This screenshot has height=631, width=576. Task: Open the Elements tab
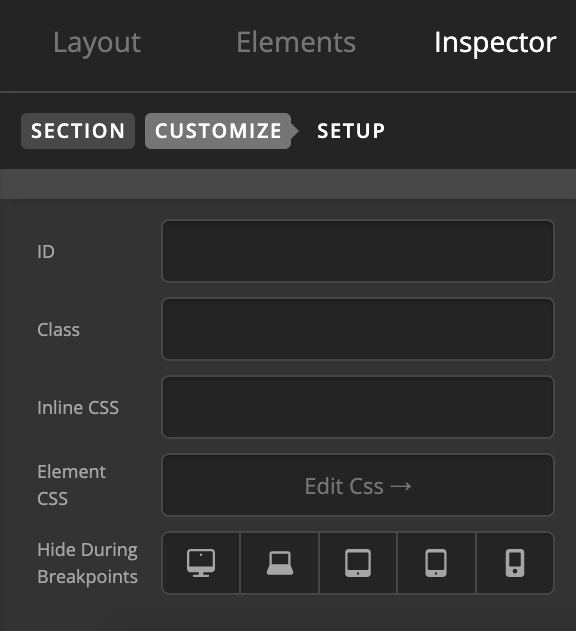296,42
